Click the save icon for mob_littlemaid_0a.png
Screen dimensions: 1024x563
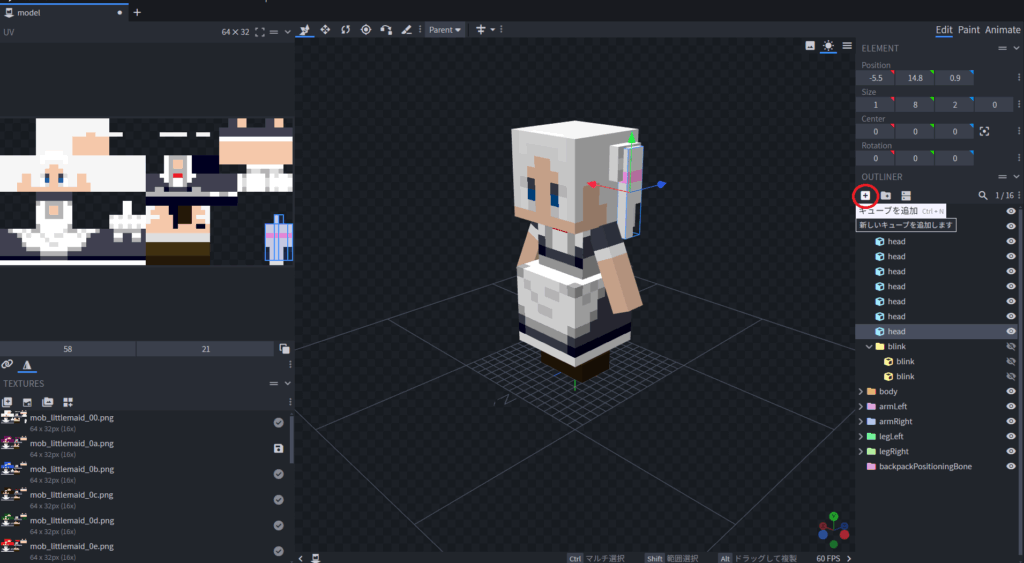tap(279, 448)
